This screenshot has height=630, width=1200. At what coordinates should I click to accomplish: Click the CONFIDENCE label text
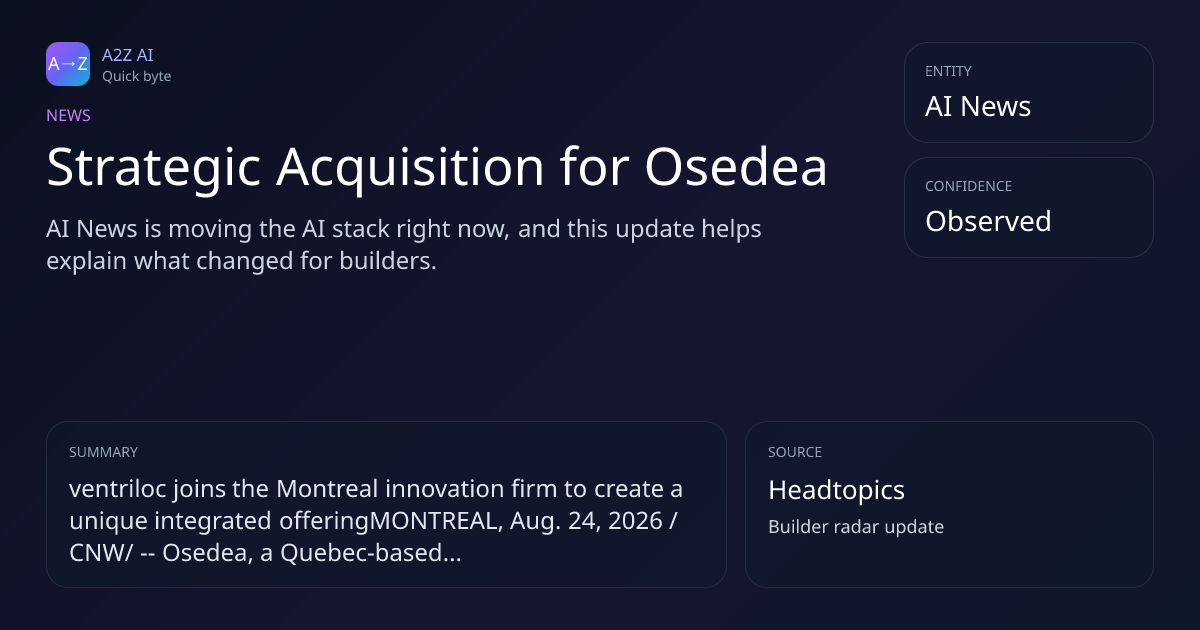tap(968, 186)
